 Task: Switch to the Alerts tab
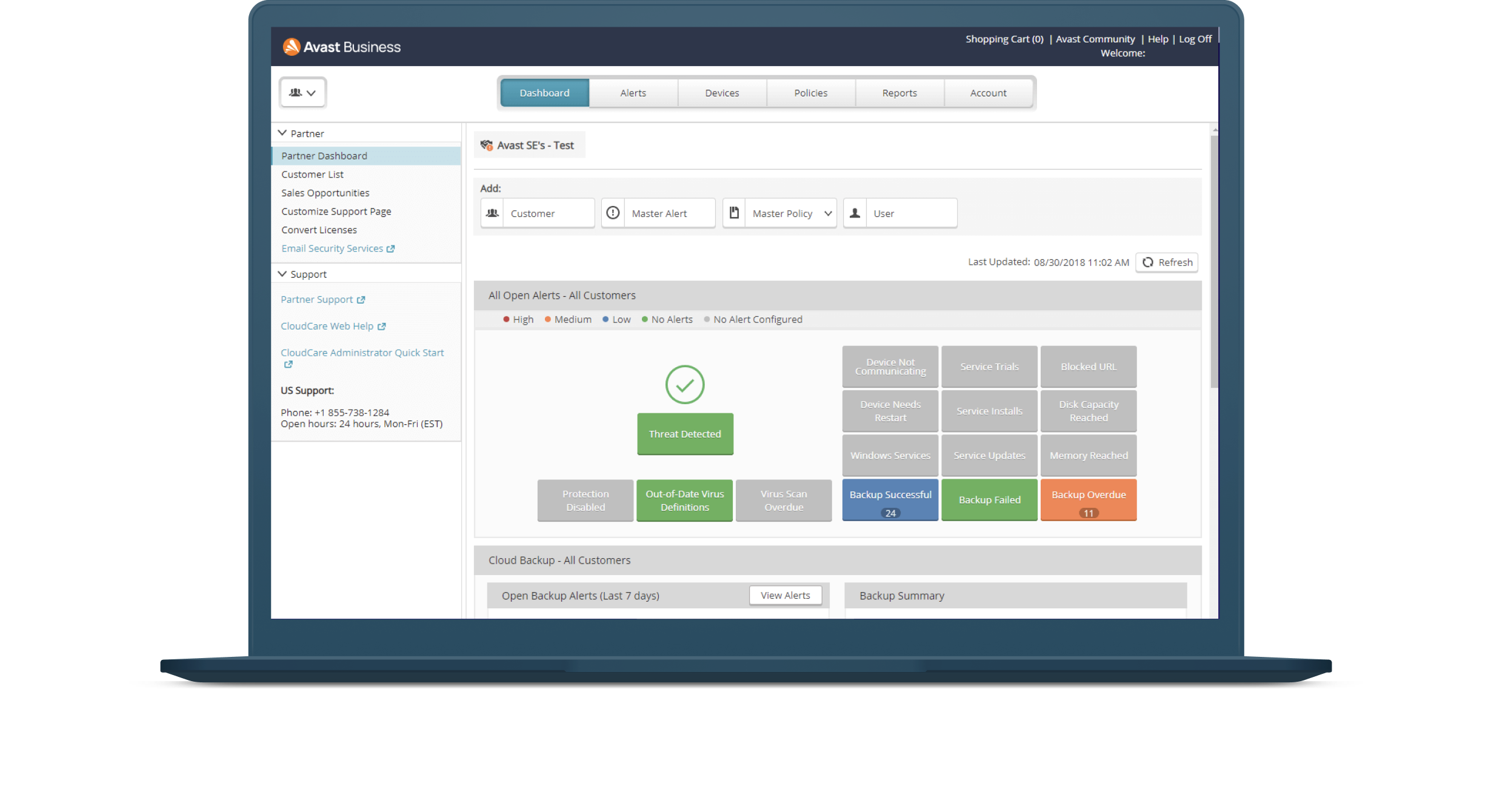pyautogui.click(x=633, y=93)
